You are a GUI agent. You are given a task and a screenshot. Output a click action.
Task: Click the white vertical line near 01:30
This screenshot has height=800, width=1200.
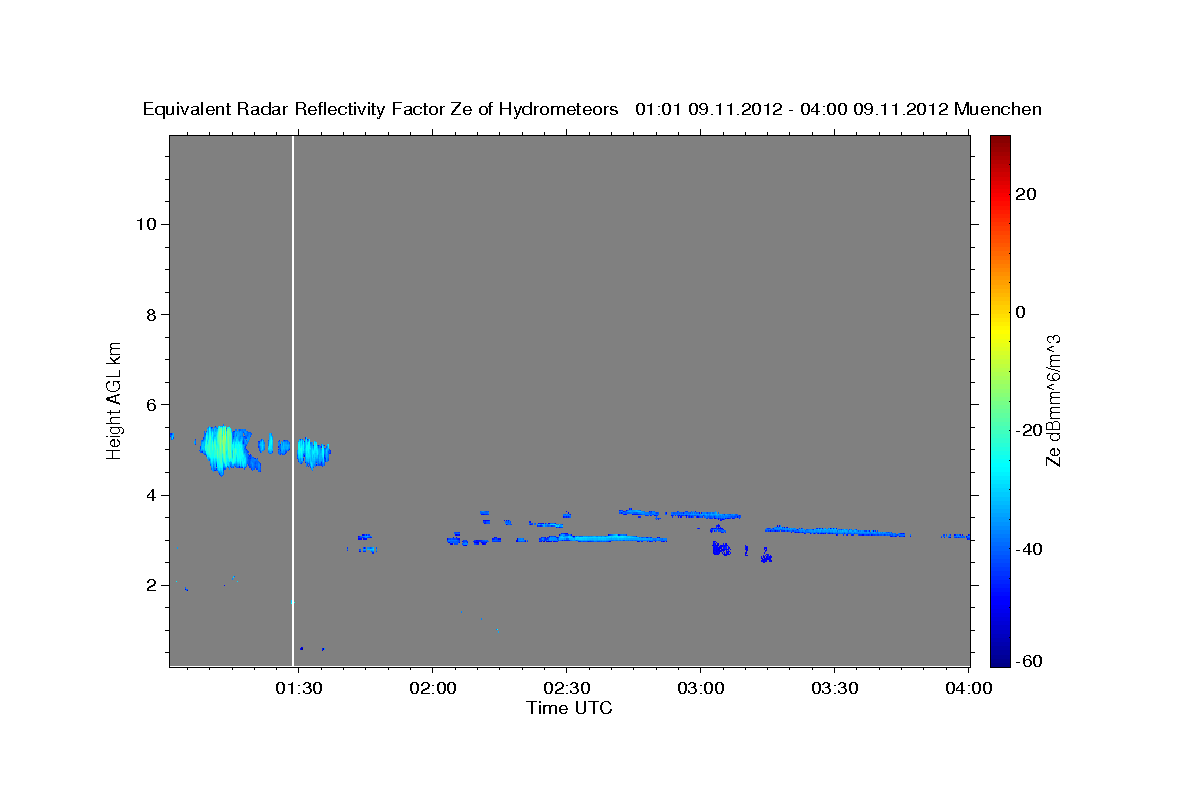pyautogui.click(x=293, y=400)
